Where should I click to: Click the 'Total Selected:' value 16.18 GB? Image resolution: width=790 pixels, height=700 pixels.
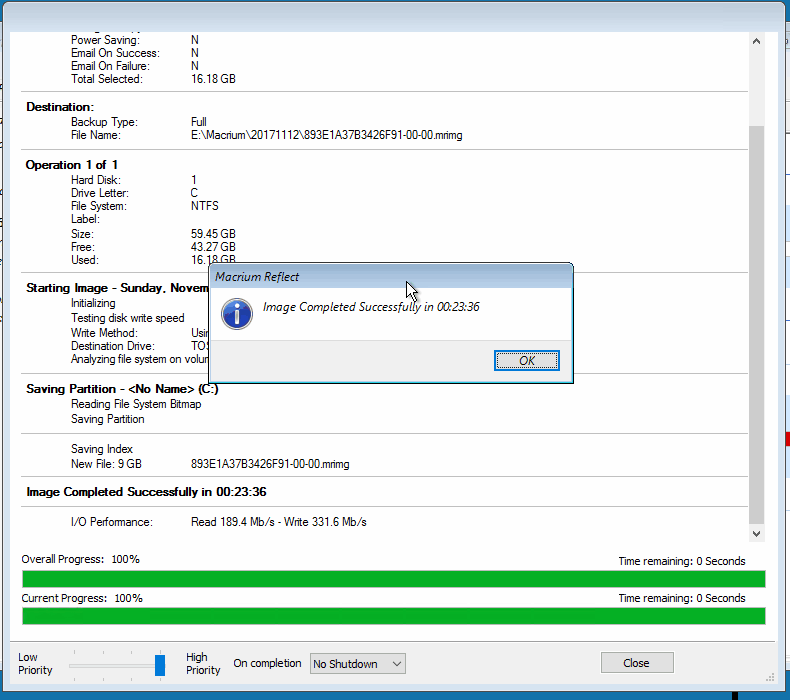pyautogui.click(x=213, y=79)
